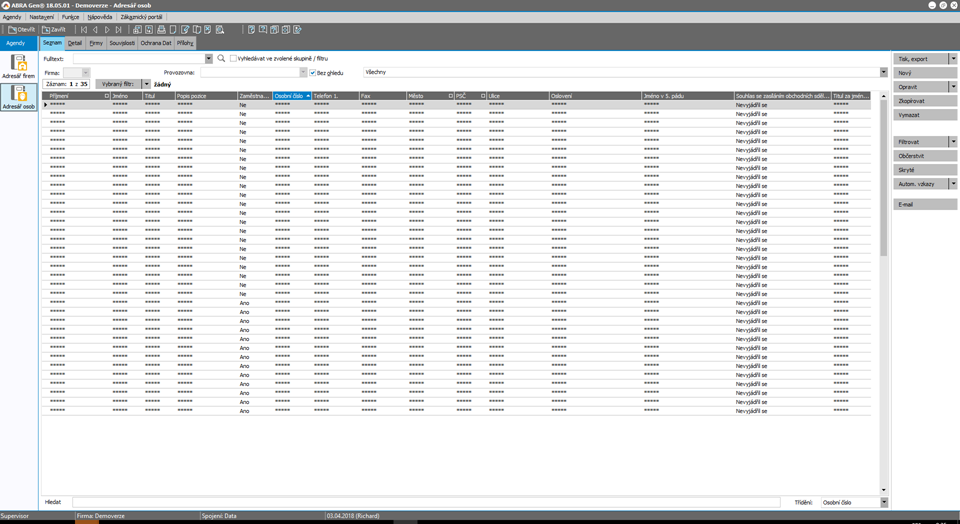
Task: Switch to the Souvislosti tab
Action: click(x=122, y=43)
